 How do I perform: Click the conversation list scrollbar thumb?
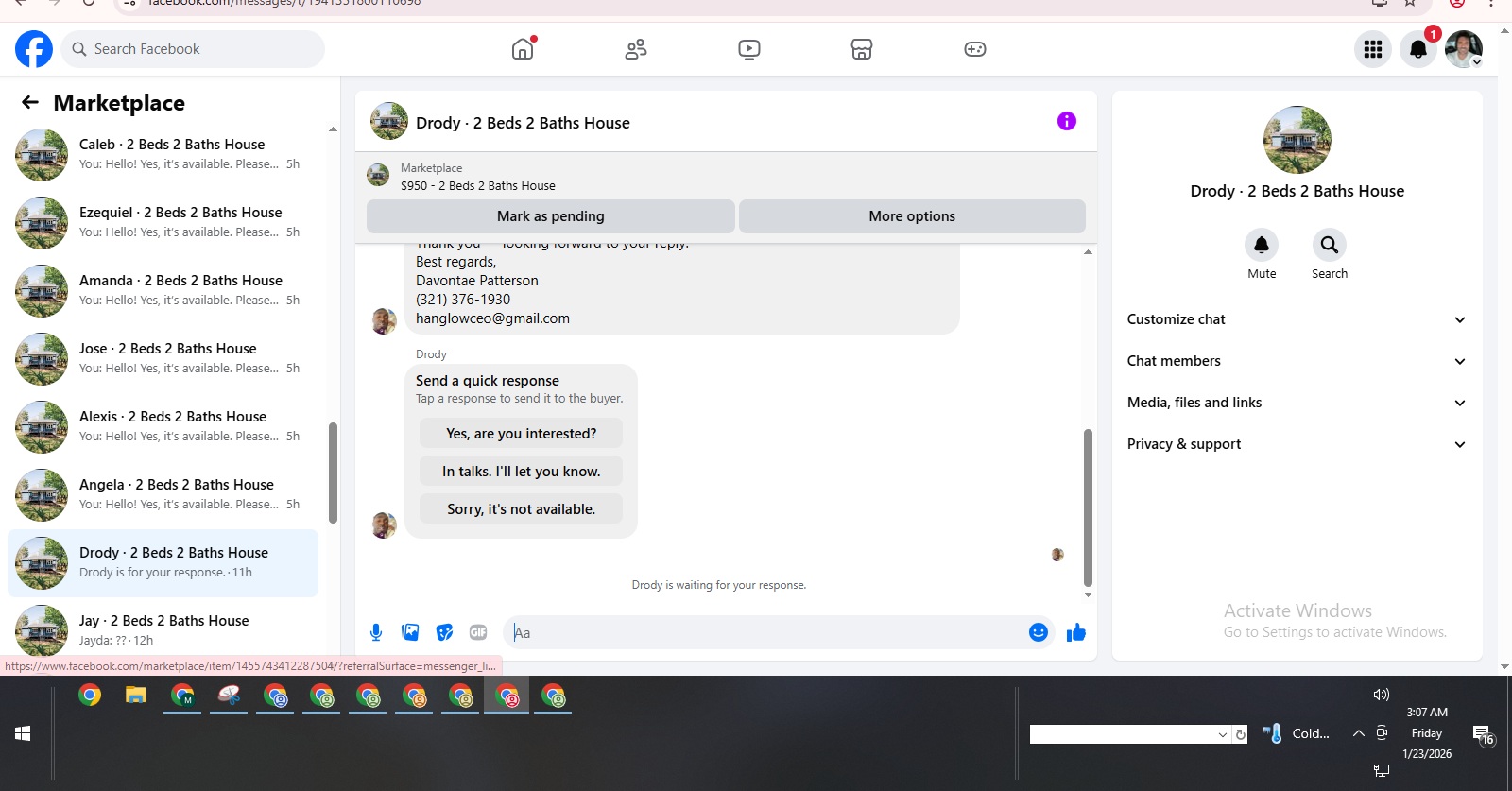[x=333, y=473]
